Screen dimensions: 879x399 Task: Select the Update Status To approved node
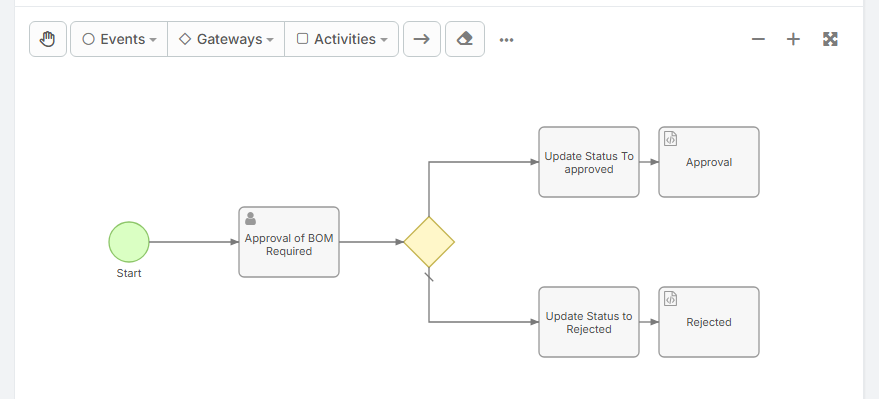(x=589, y=162)
